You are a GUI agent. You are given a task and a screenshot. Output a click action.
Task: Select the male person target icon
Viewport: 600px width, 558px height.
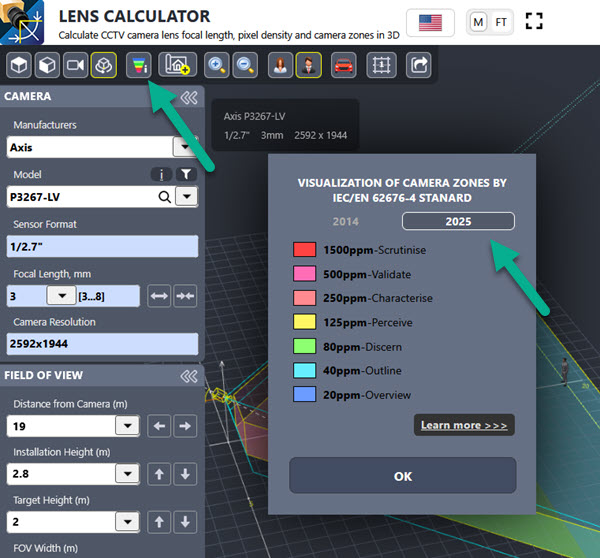pyautogui.click(x=309, y=65)
